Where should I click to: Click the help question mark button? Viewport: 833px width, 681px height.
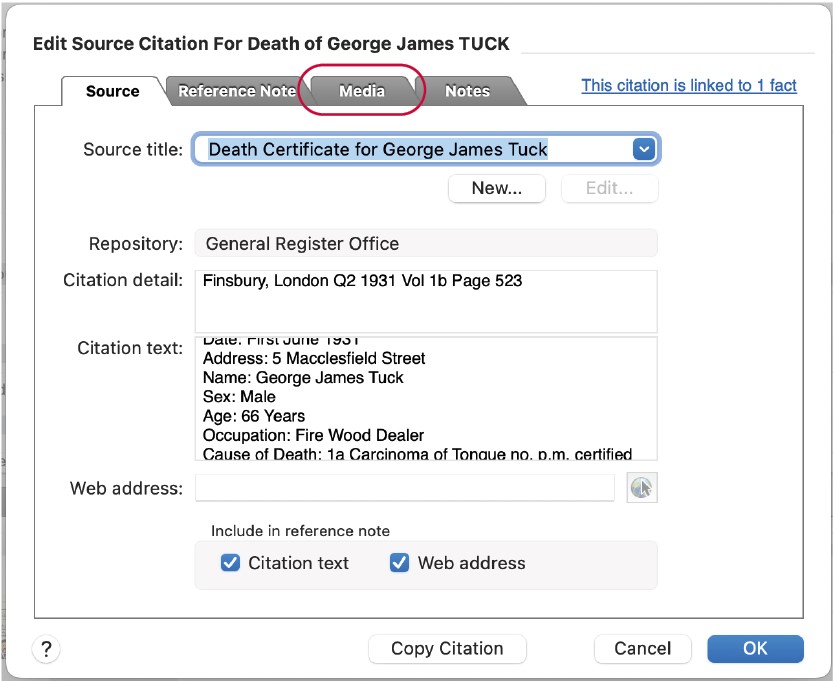pyautogui.click(x=46, y=649)
